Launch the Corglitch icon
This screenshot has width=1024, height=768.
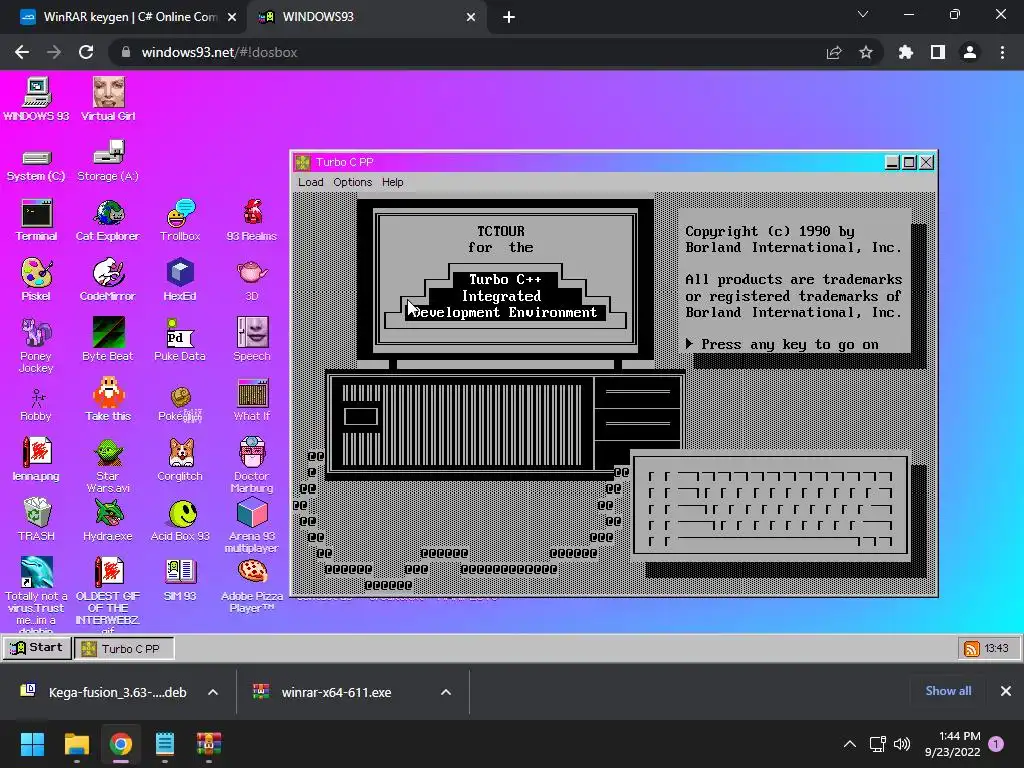[x=180, y=460]
